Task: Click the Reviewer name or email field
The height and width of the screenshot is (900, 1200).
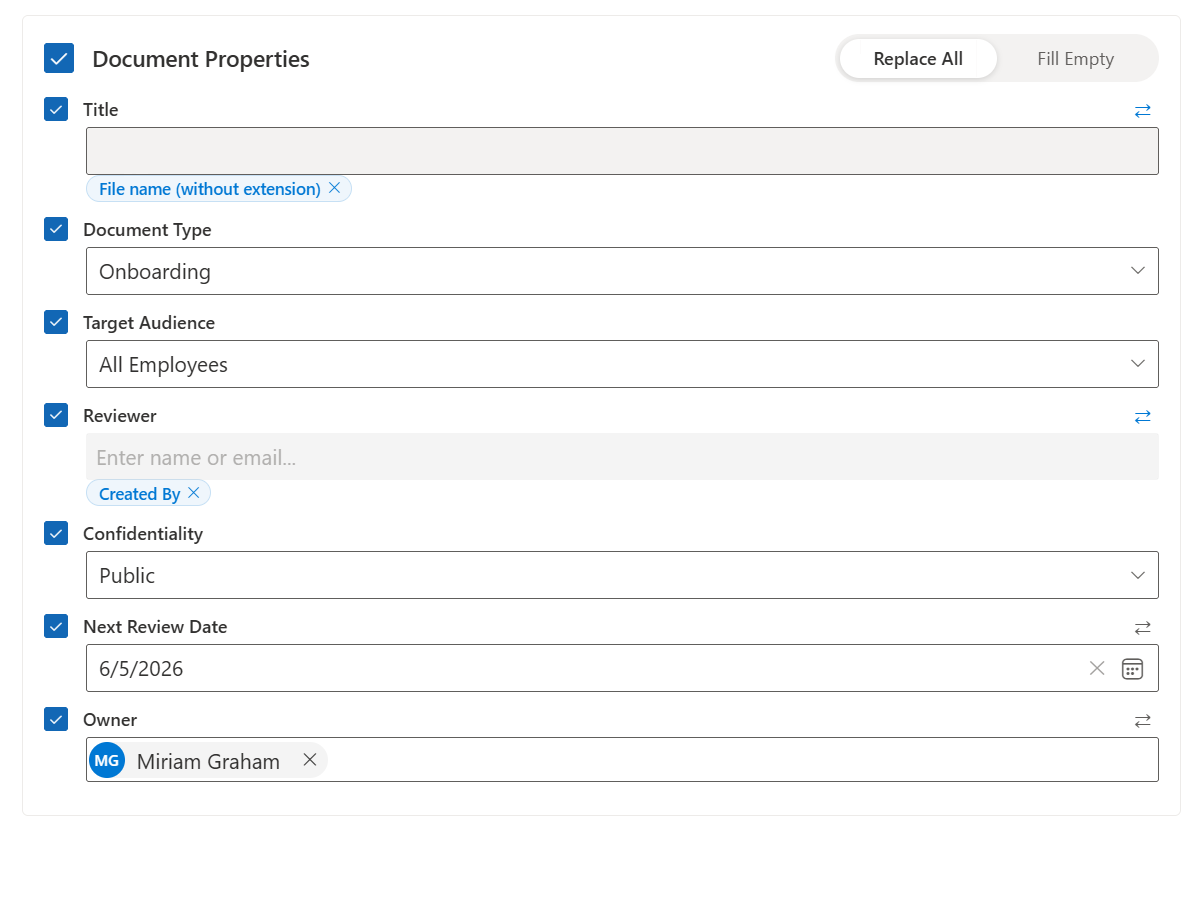Action: click(x=622, y=457)
